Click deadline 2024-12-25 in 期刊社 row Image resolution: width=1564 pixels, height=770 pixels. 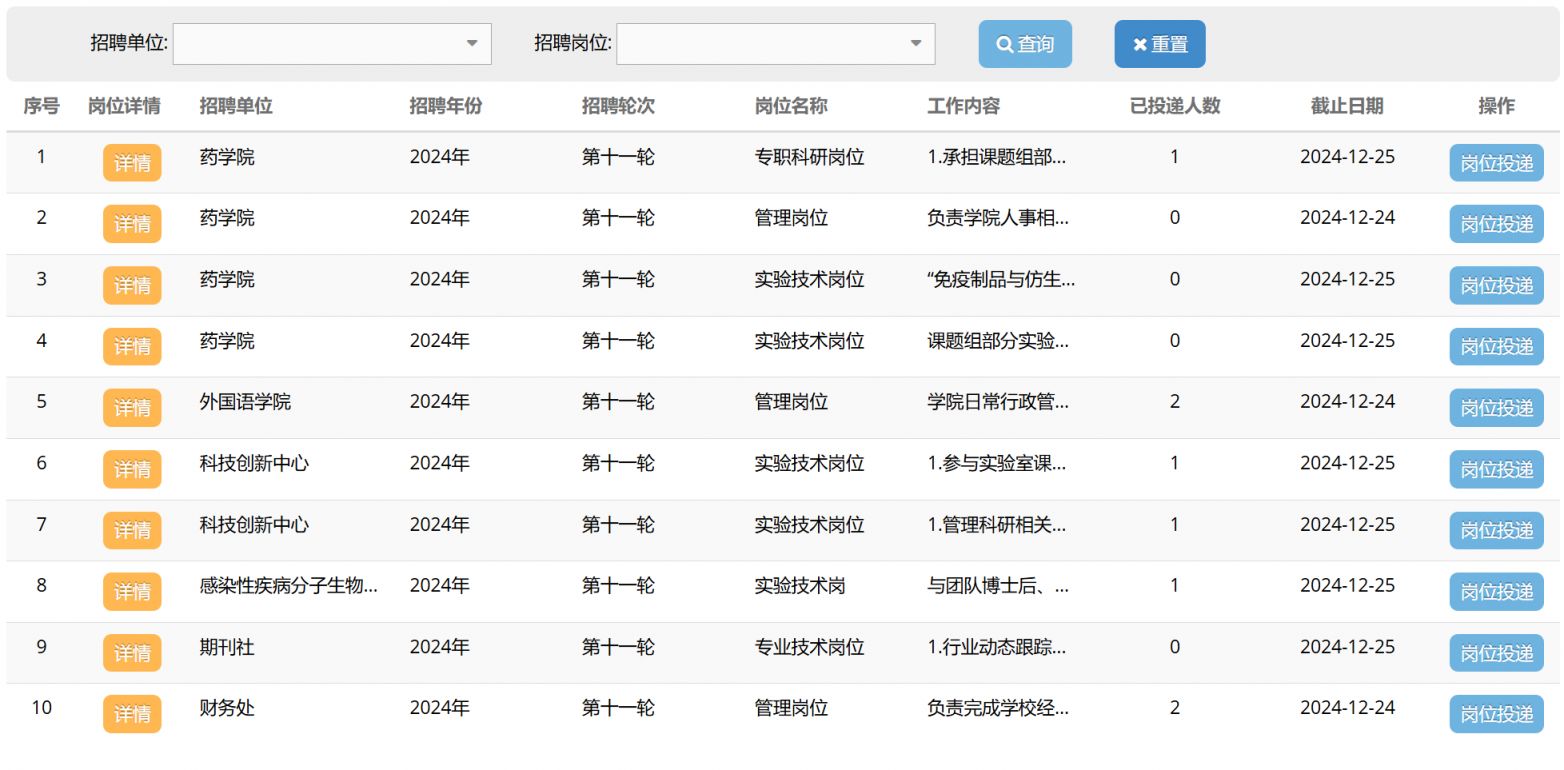click(x=1347, y=647)
